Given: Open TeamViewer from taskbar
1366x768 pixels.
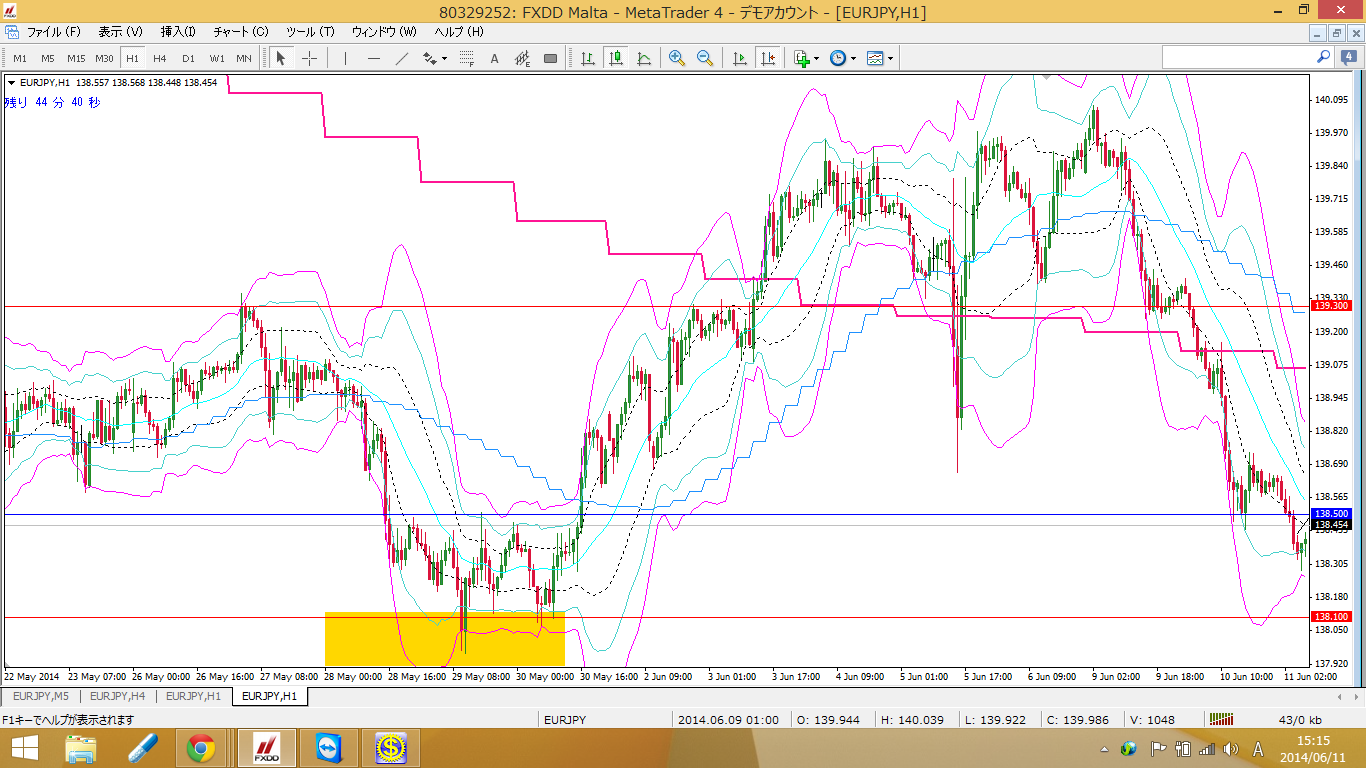Looking at the screenshot, I should point(327,748).
